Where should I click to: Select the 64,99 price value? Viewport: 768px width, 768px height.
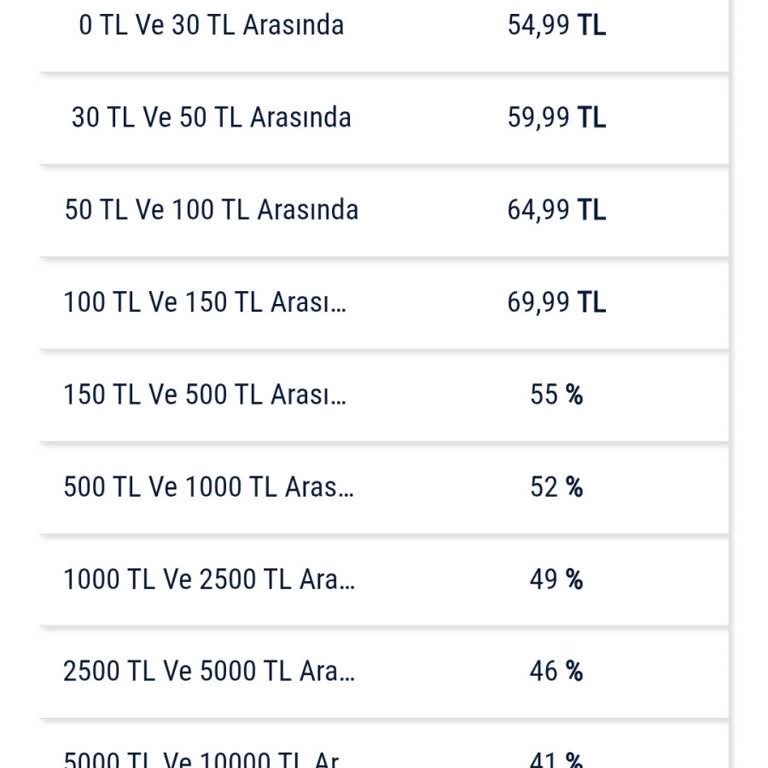[x=538, y=210]
